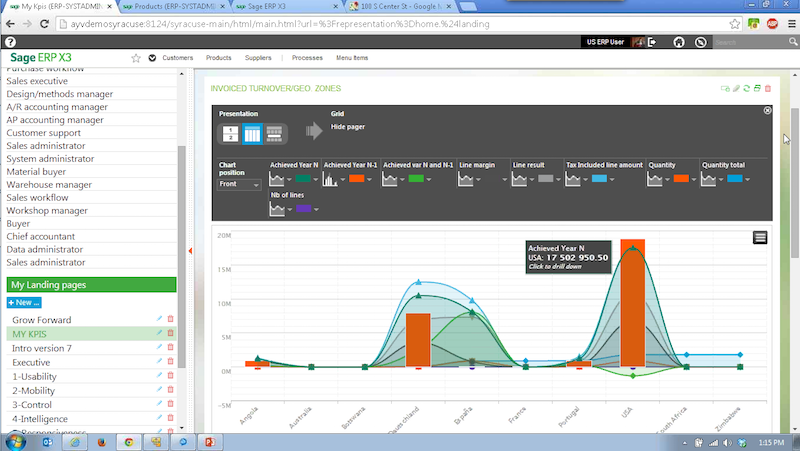Open the Processes menu
Viewport: 800px width, 451px height.
click(306, 58)
